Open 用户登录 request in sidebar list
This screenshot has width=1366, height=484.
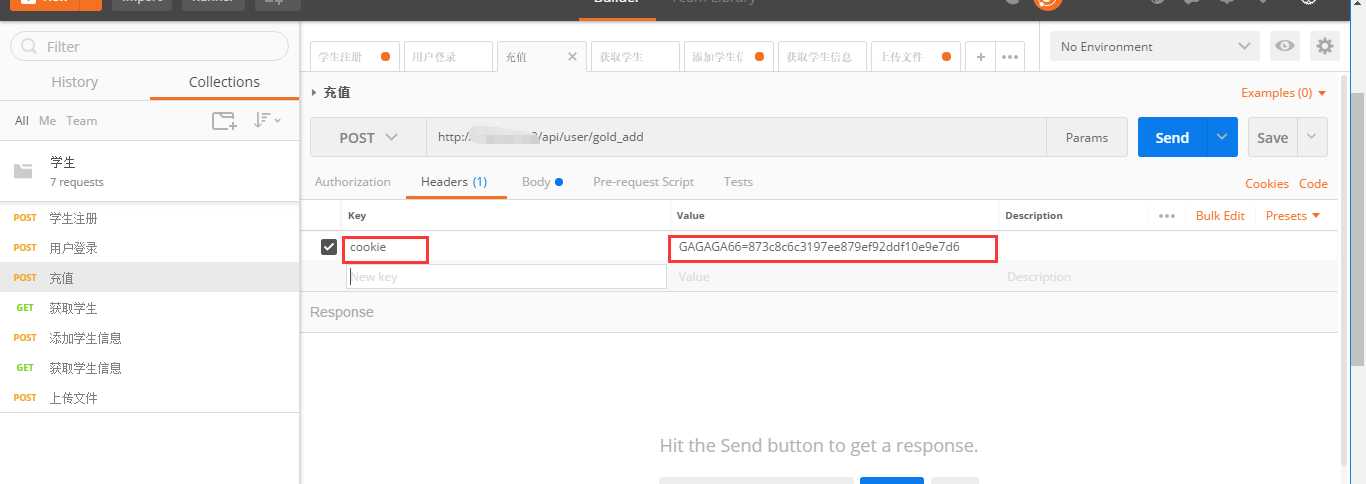[x=150, y=248]
